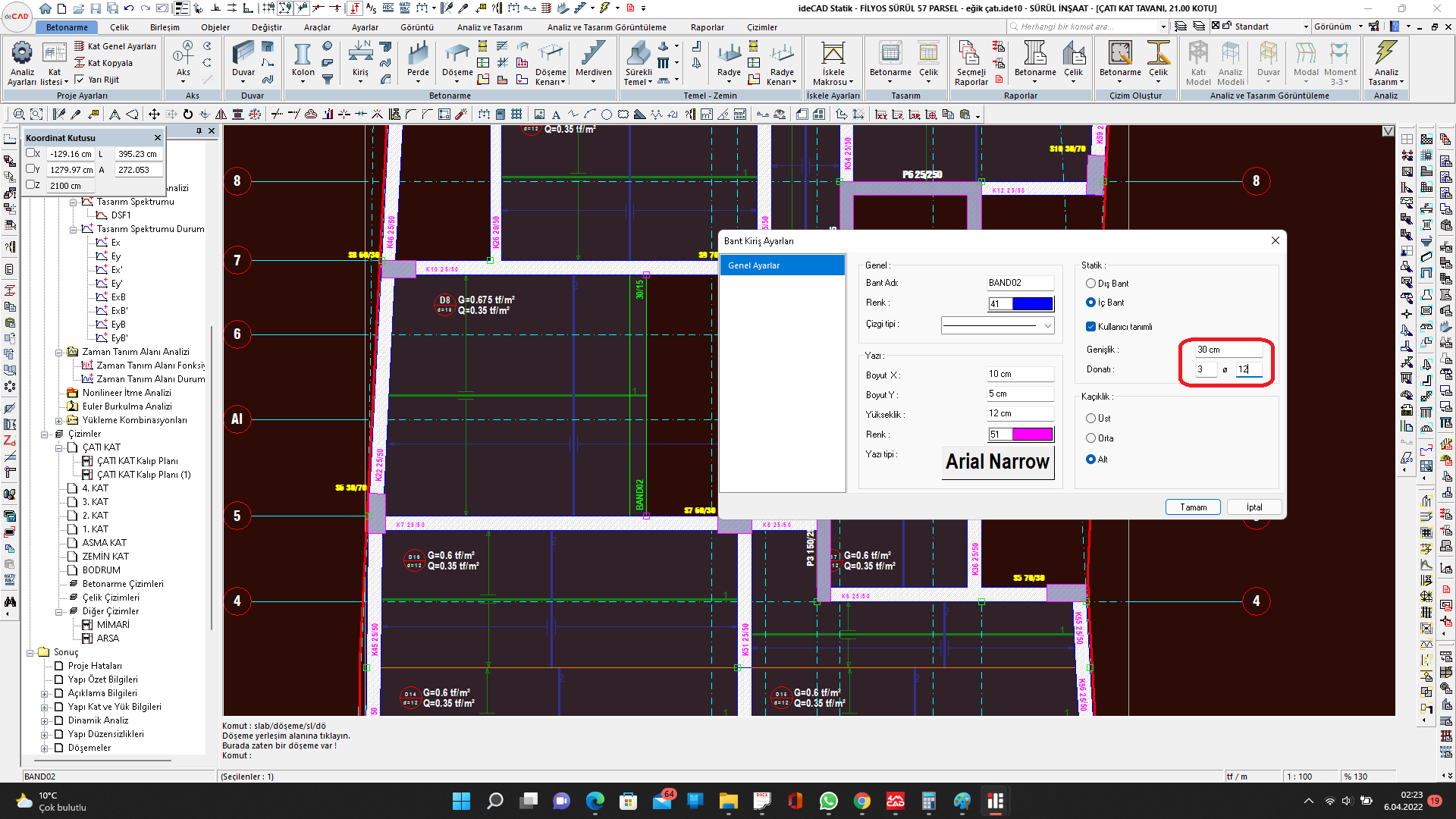Viewport: 1456px width, 819px height.
Task: Select the Perde shear wall tool
Action: pyautogui.click(x=418, y=61)
